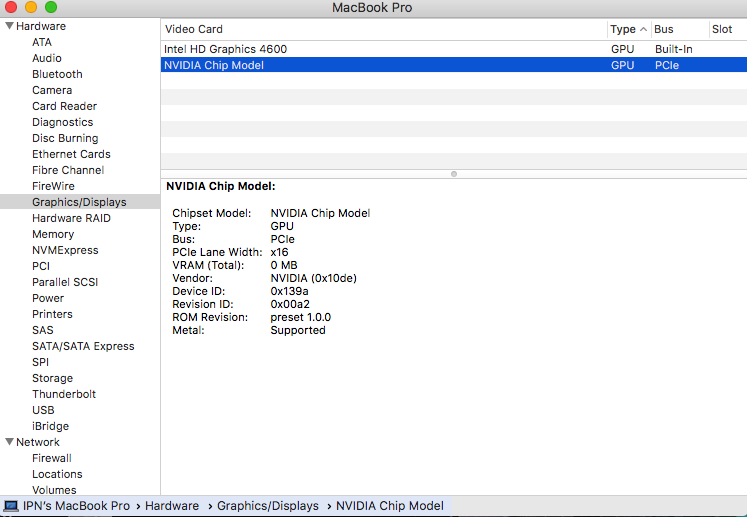Screen dimensions: 747x517
Task: Open NVMExpress information
Action: click(65, 250)
